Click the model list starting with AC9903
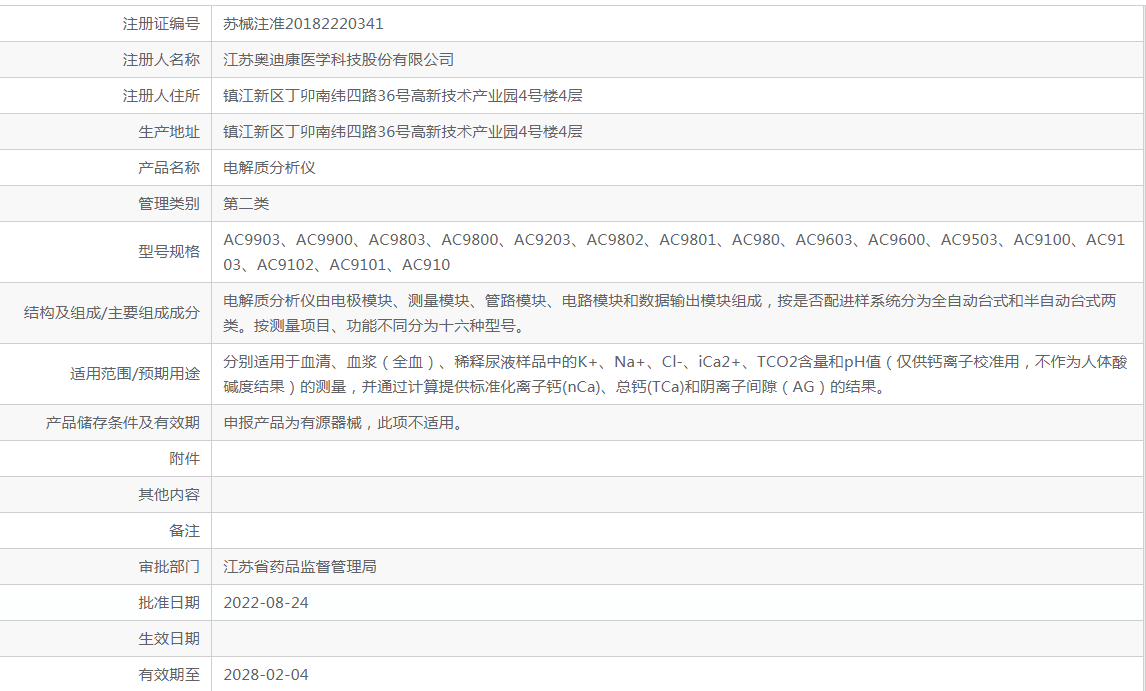The height and width of the screenshot is (691, 1146). click(x=674, y=252)
